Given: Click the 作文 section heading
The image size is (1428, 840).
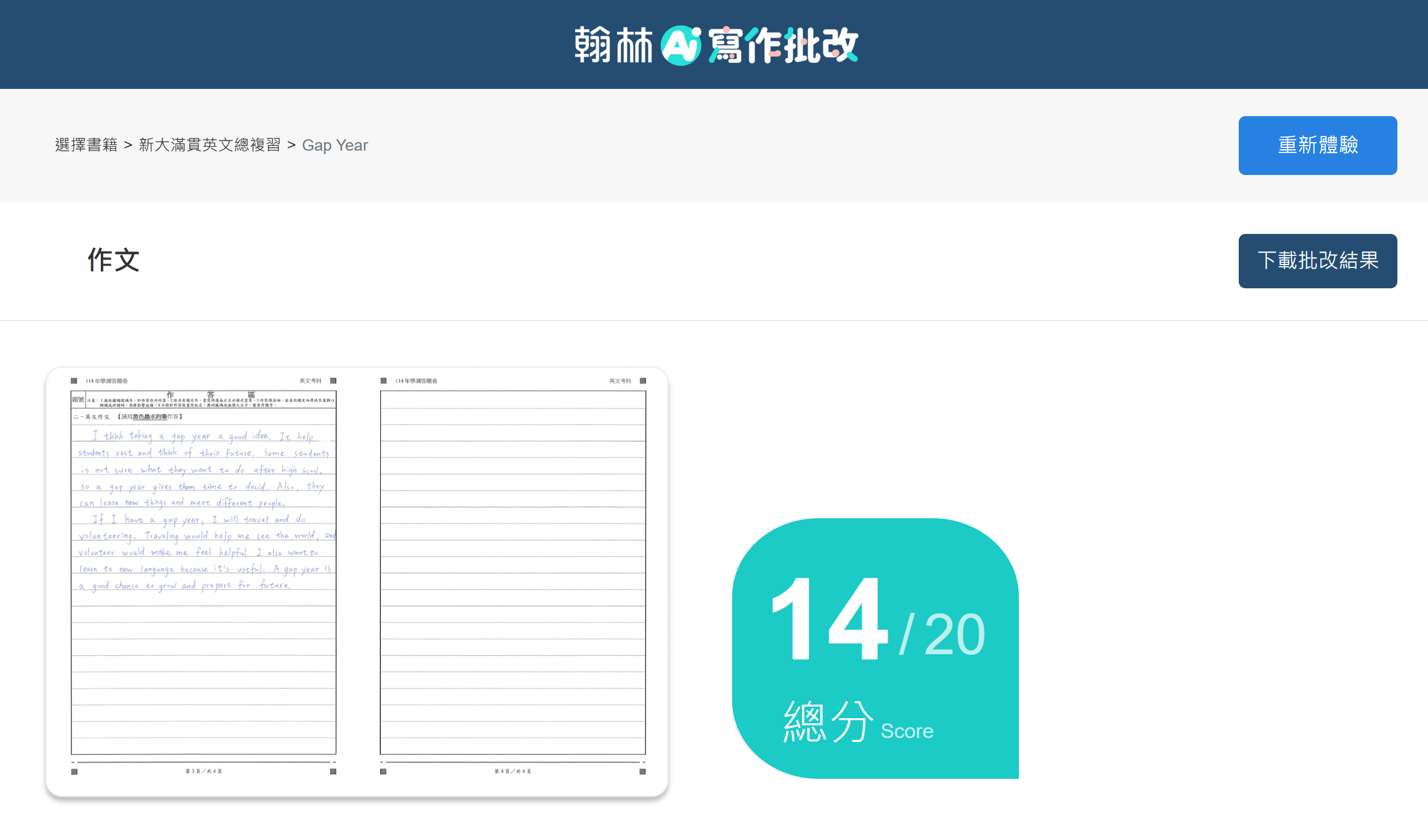Looking at the screenshot, I should (113, 260).
